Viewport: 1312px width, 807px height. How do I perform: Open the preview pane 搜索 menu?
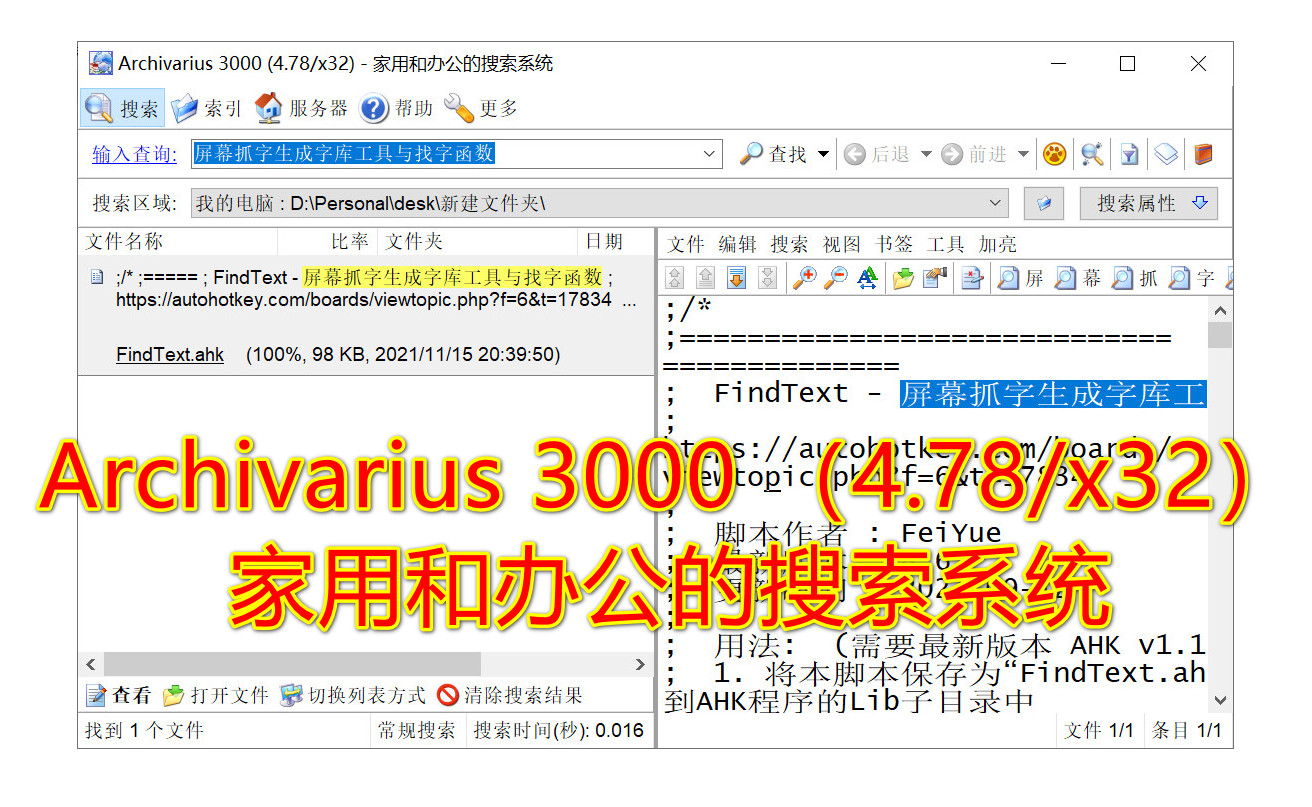[789, 244]
